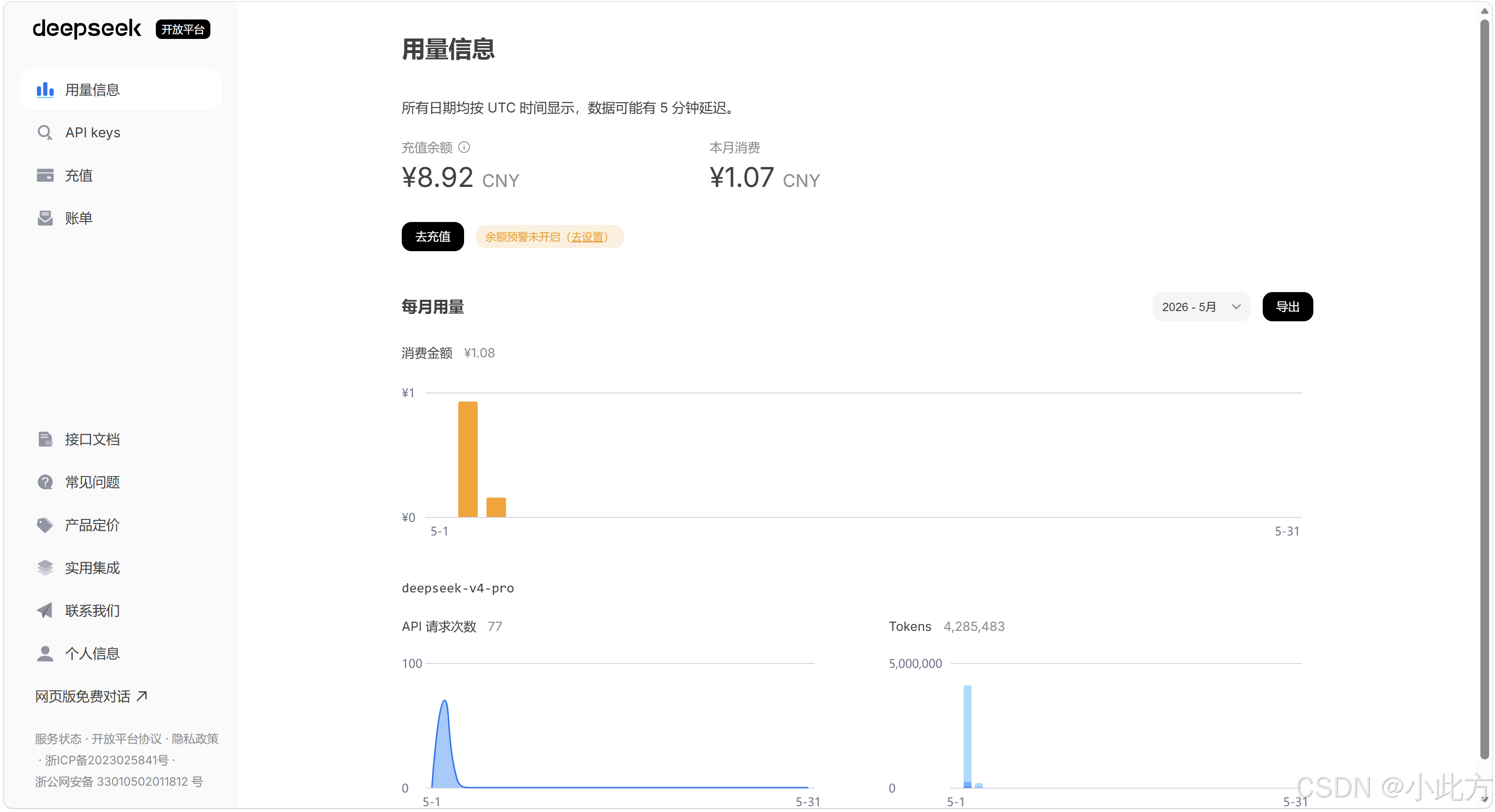Viewport: 1495px width, 812px height.
Task: Click the 消费金额 ¥1.08 value
Action: click(x=479, y=352)
